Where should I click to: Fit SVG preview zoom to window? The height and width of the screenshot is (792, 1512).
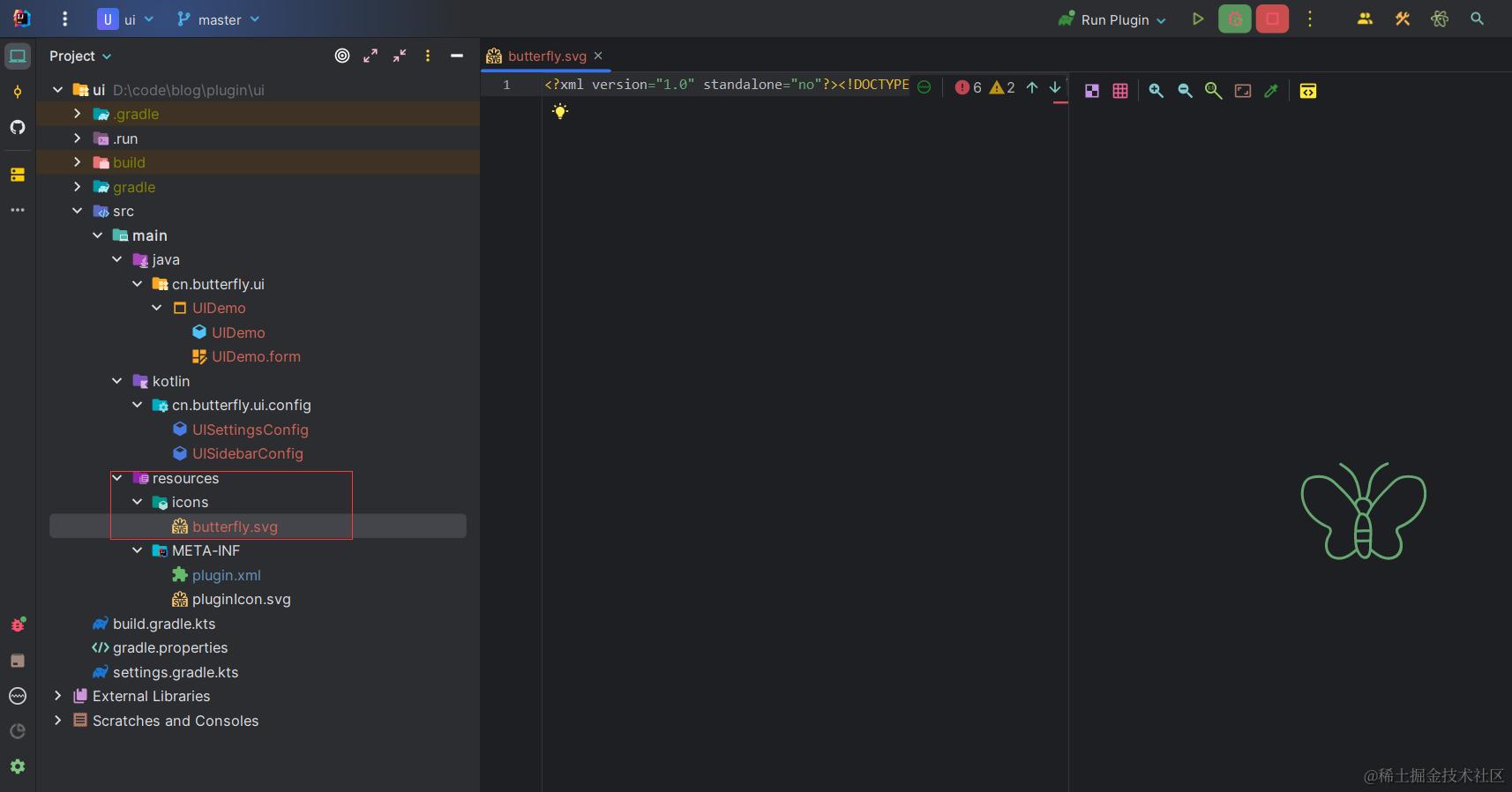1243,90
